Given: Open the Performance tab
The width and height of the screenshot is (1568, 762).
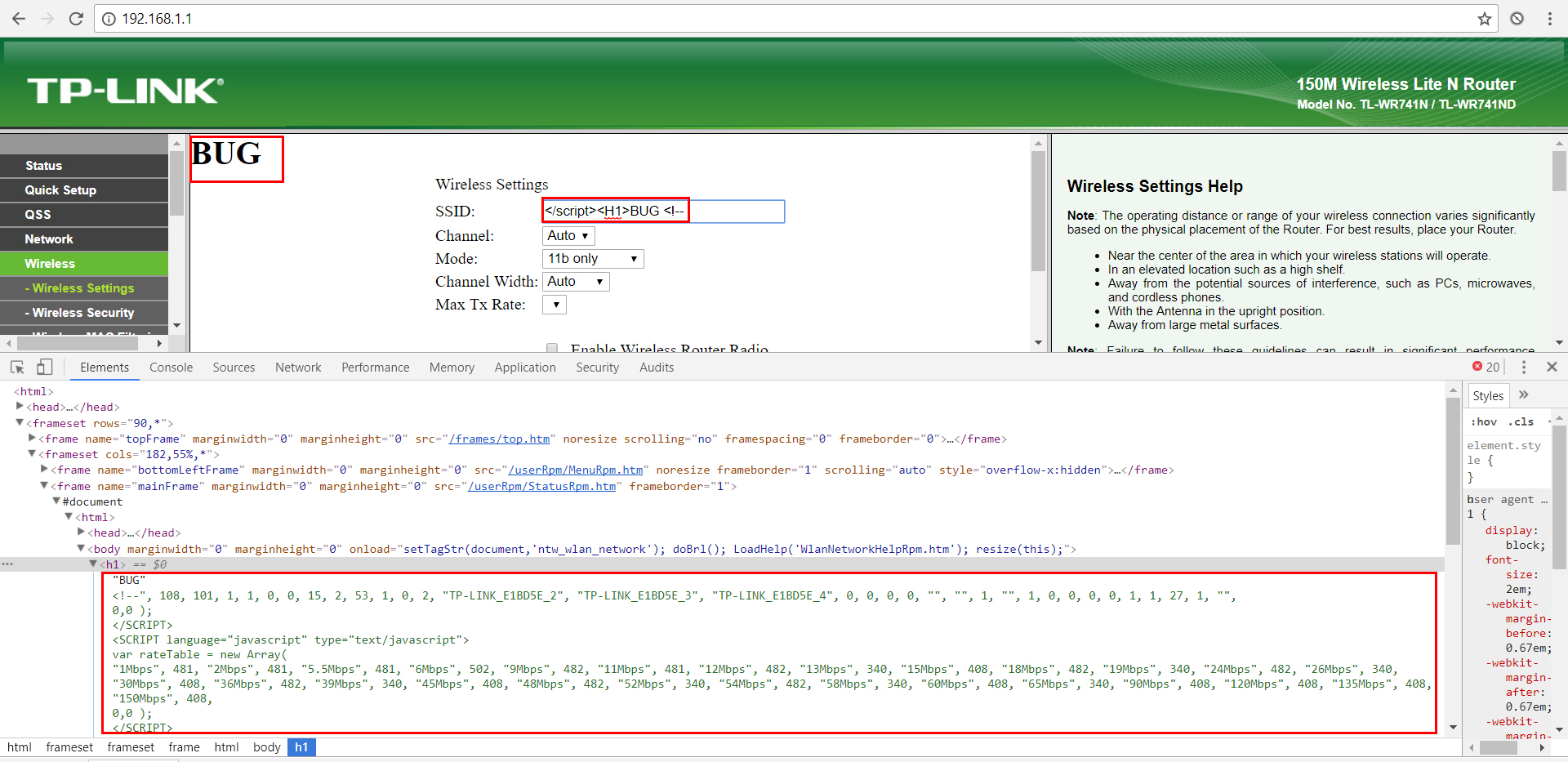Looking at the screenshot, I should point(376,368).
